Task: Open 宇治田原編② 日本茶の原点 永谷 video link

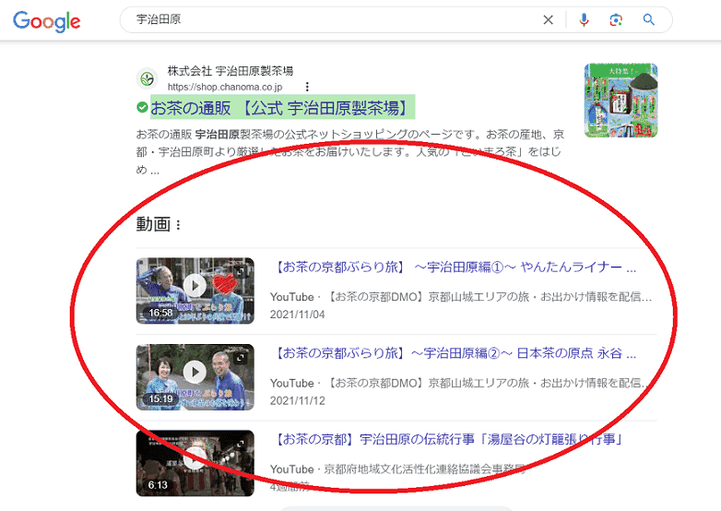Action: pos(455,353)
